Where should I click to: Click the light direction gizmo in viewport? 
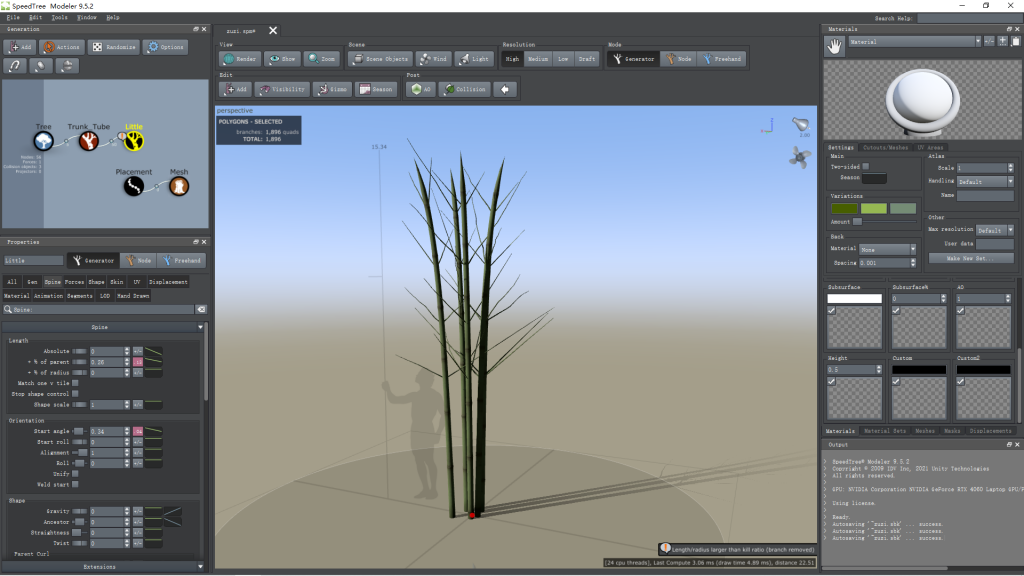[x=801, y=124]
